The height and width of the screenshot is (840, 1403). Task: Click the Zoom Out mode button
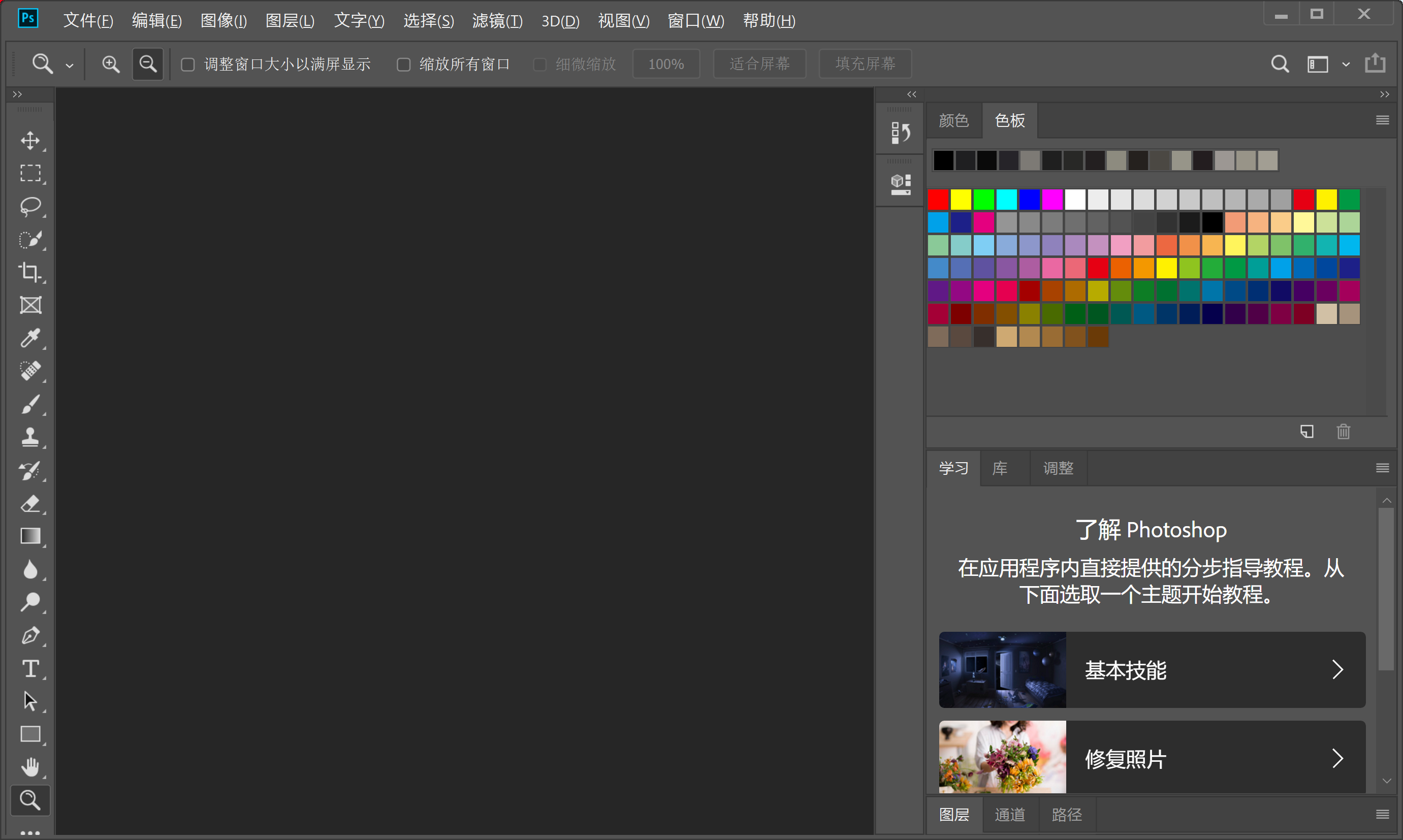148,64
